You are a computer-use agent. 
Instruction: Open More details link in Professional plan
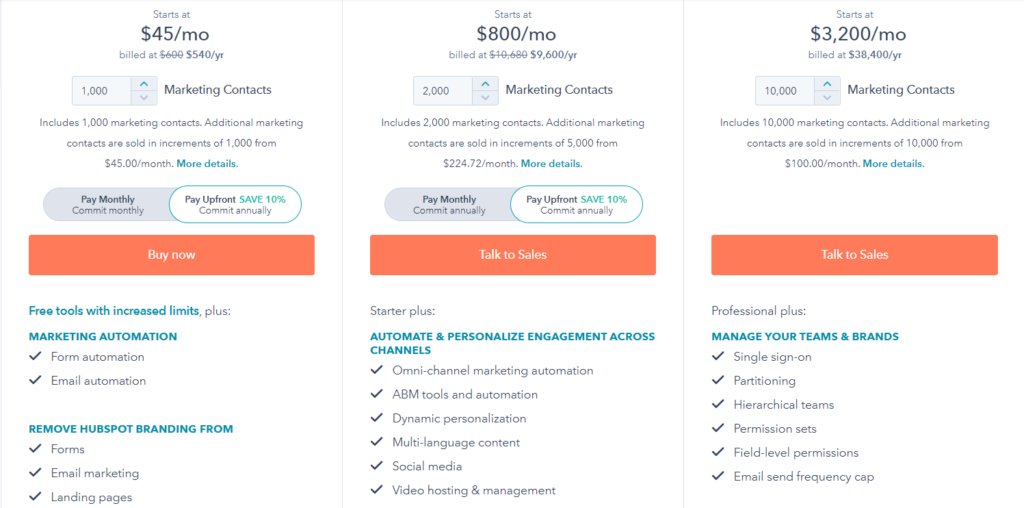click(551, 164)
